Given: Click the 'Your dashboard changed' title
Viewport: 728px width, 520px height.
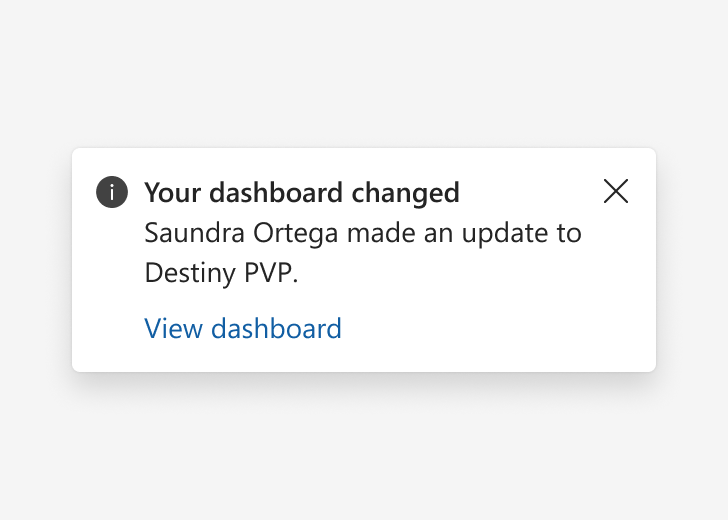Looking at the screenshot, I should tap(302, 192).
